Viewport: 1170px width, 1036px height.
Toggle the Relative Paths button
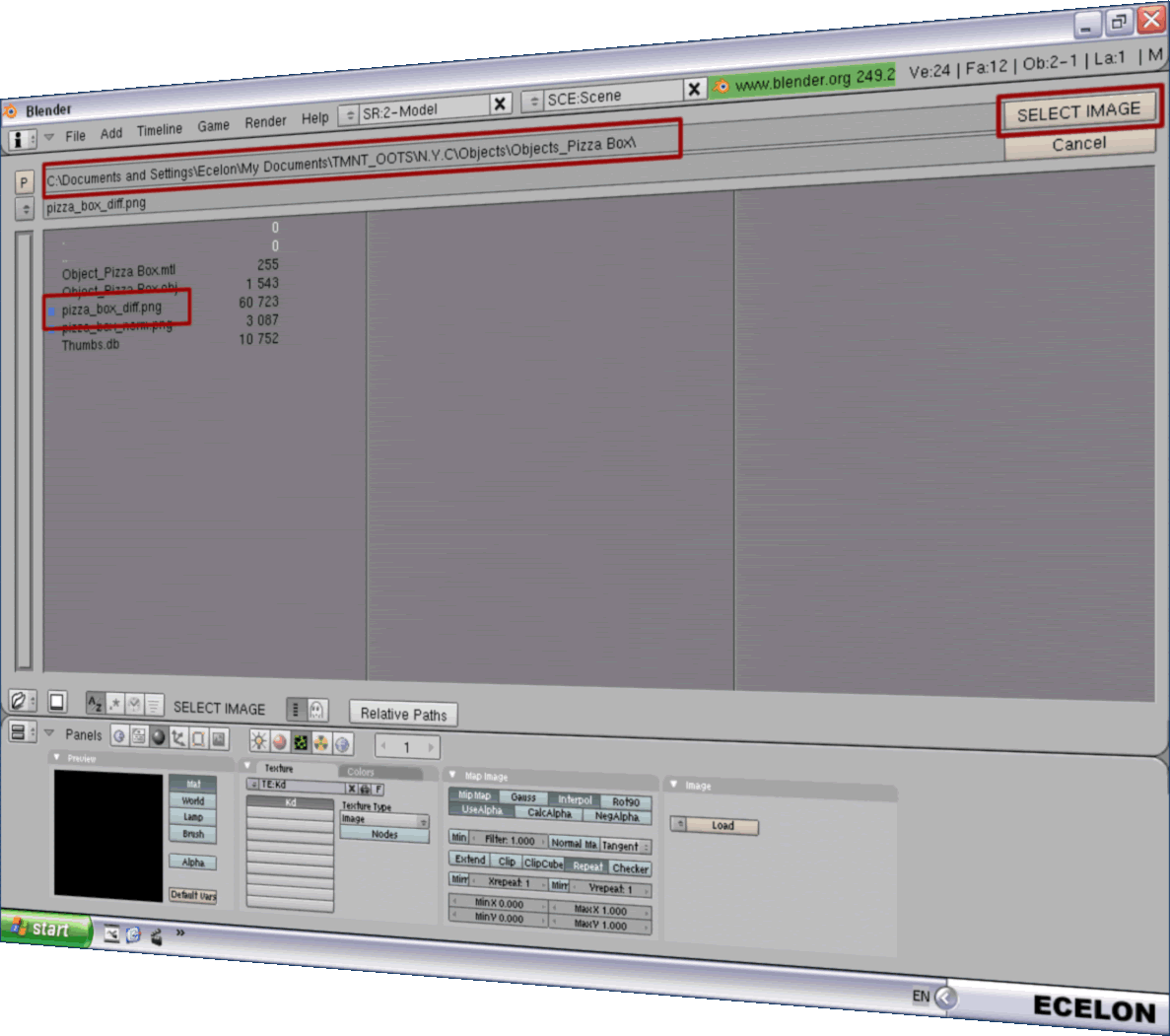click(404, 715)
